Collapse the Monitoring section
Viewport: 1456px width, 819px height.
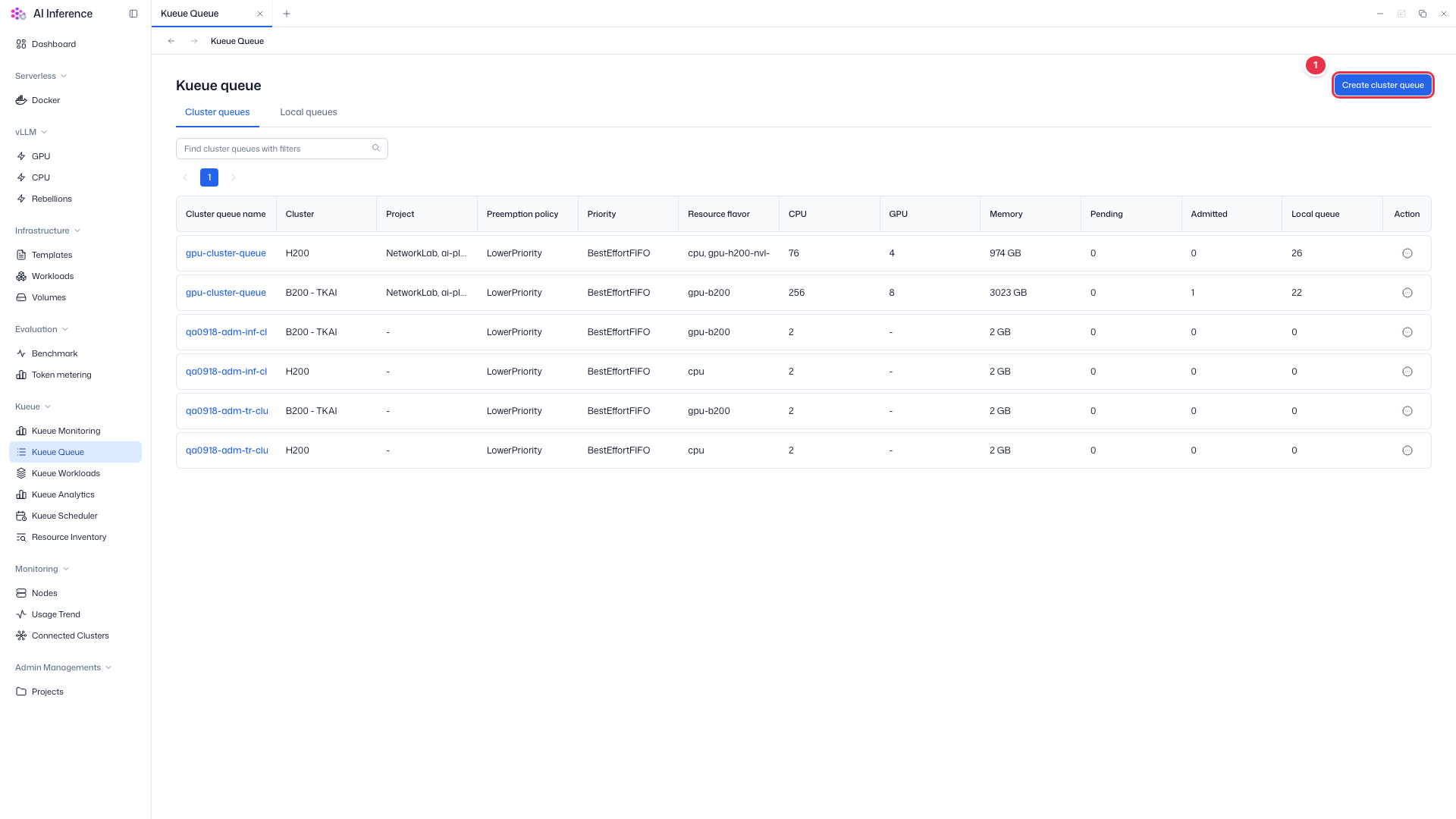[42, 569]
